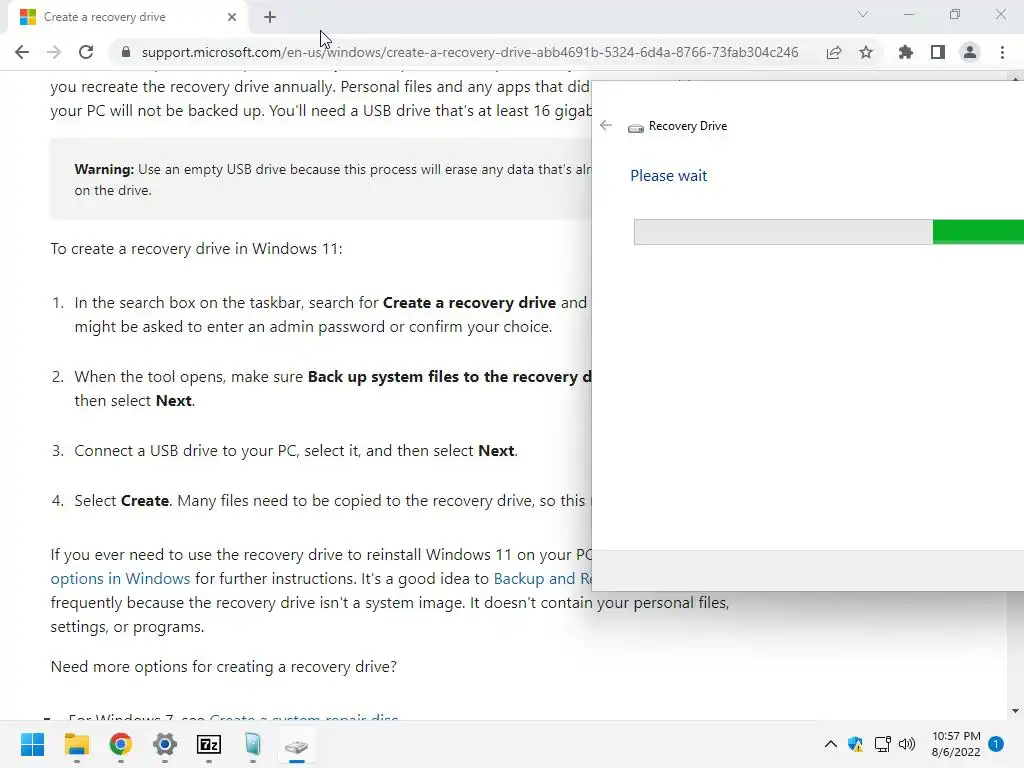Viewport: 1024px width, 768px height.
Task: Switch to Chrome in the taskbar
Action: tap(120, 744)
